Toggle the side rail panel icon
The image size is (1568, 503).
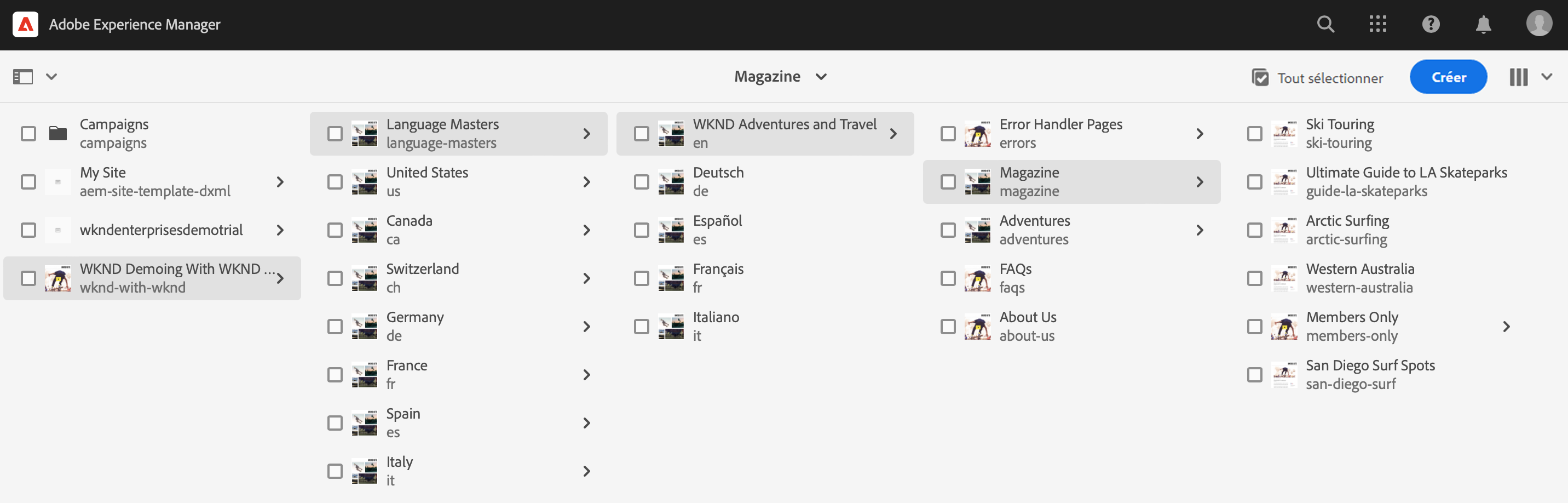coord(23,77)
